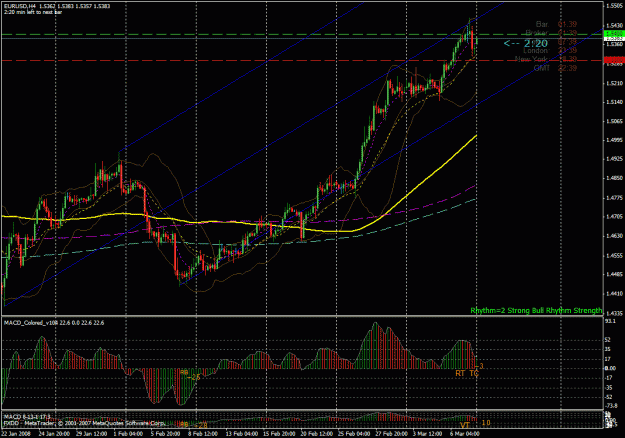This screenshot has height=438, width=625.
Task: Click the 1.4925 price scale label
Action: click(x=614, y=159)
